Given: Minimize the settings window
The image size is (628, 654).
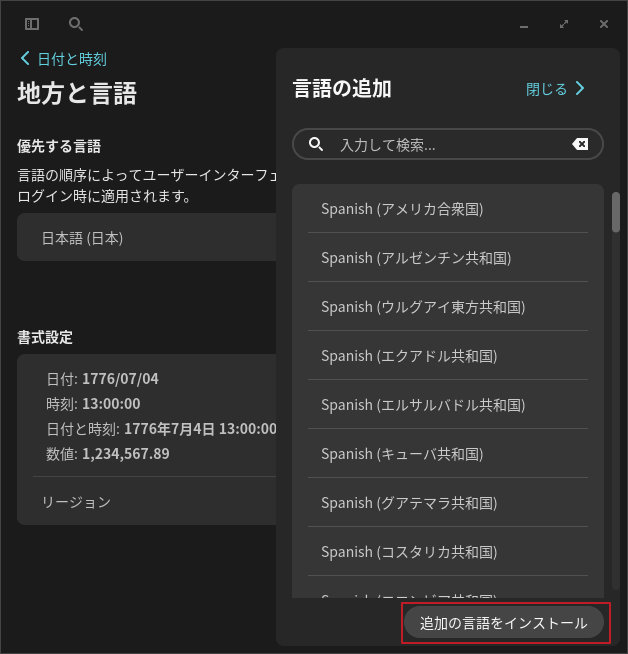Looking at the screenshot, I should 524,24.
